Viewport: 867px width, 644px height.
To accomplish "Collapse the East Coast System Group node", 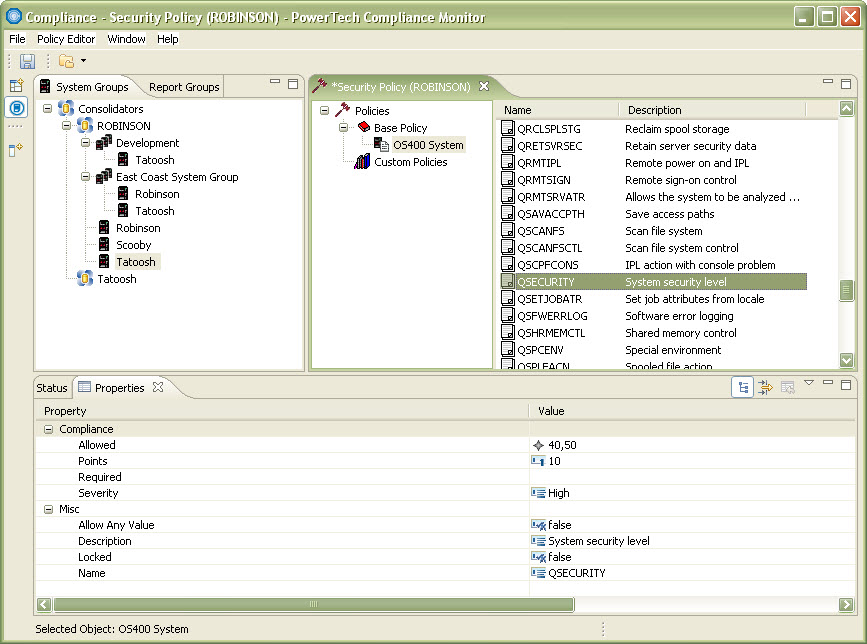I will 85,177.
